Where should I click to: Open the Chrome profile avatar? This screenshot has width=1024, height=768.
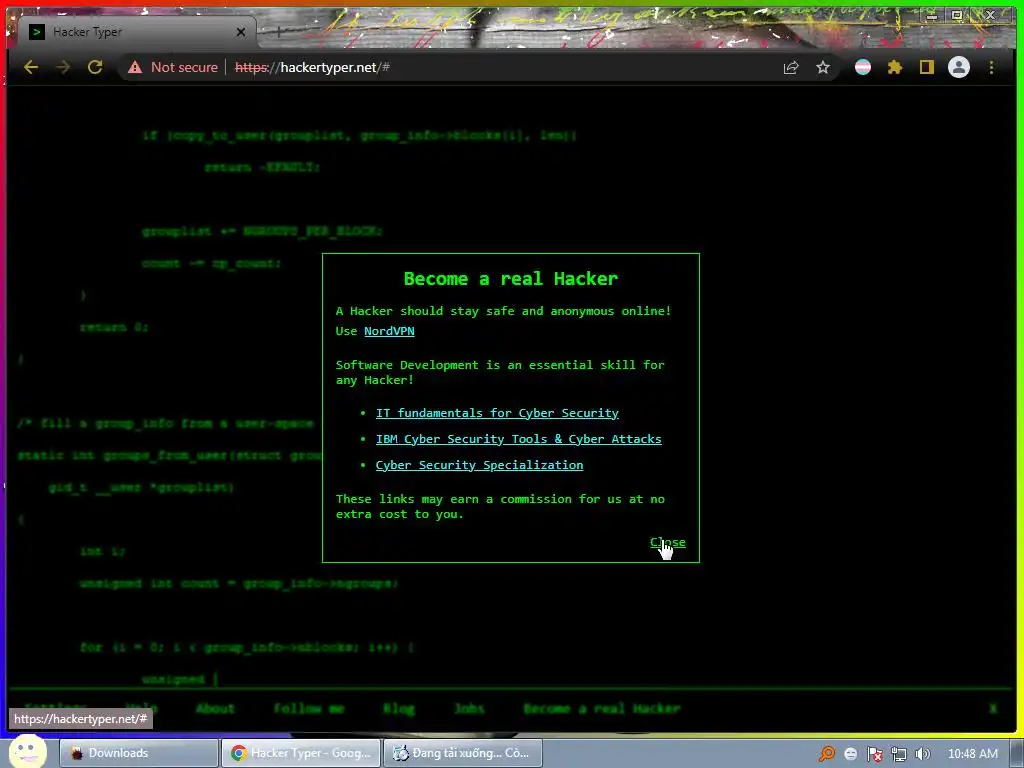coord(959,67)
